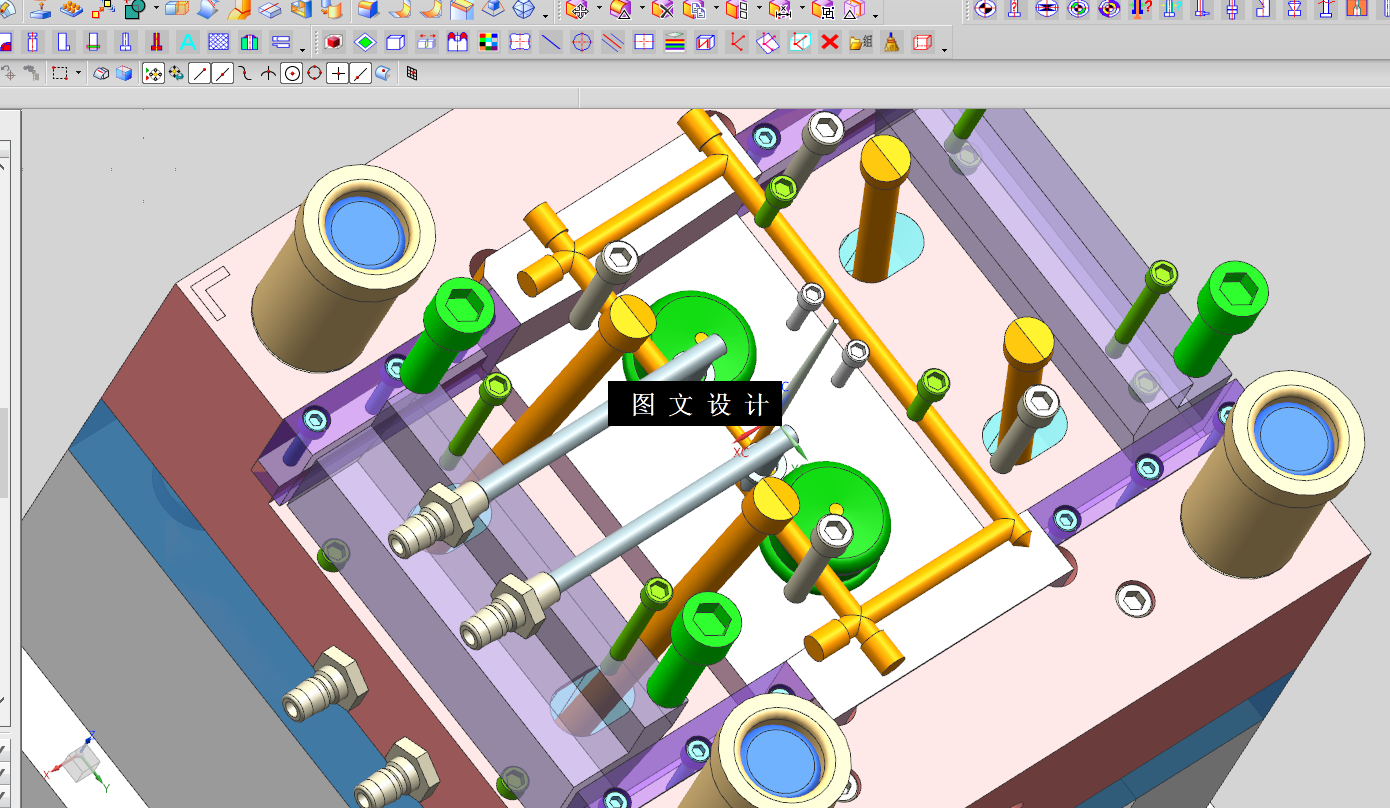Click the multicolor color palette grid icon
The width and height of the screenshot is (1390, 808).
pyautogui.click(x=488, y=43)
